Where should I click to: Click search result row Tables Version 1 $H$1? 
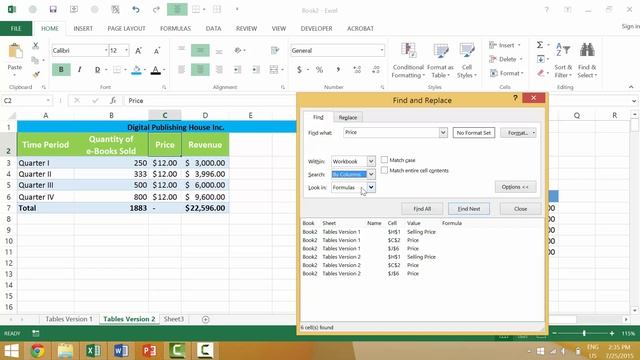[421, 232]
